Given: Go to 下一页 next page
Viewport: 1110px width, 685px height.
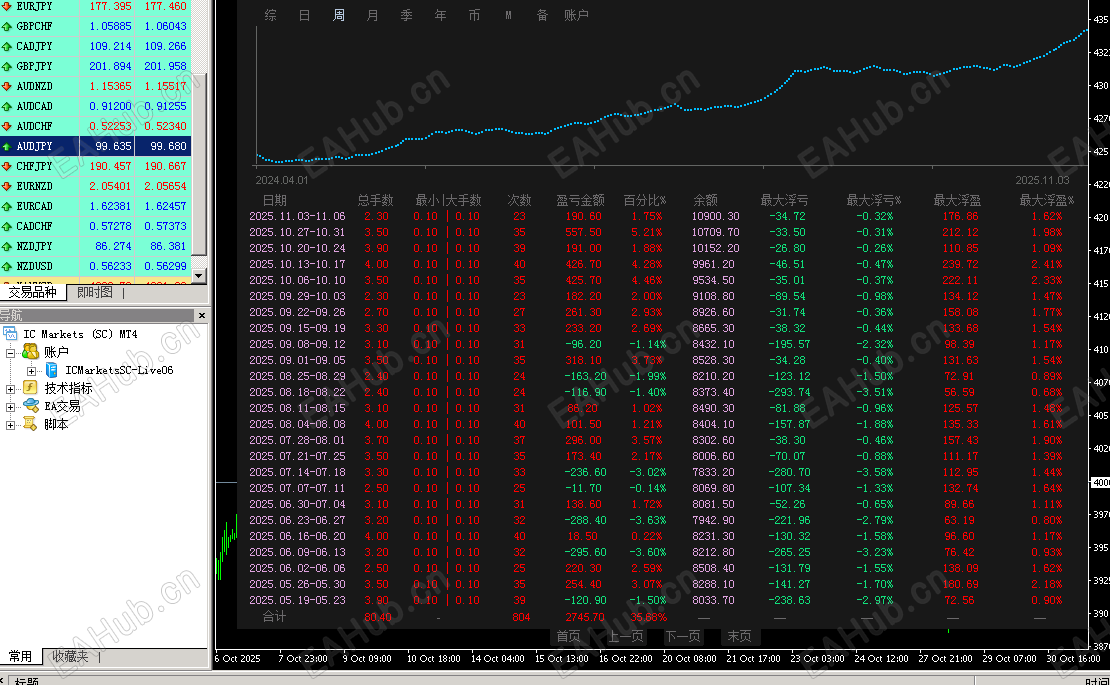Looking at the screenshot, I should (x=682, y=636).
